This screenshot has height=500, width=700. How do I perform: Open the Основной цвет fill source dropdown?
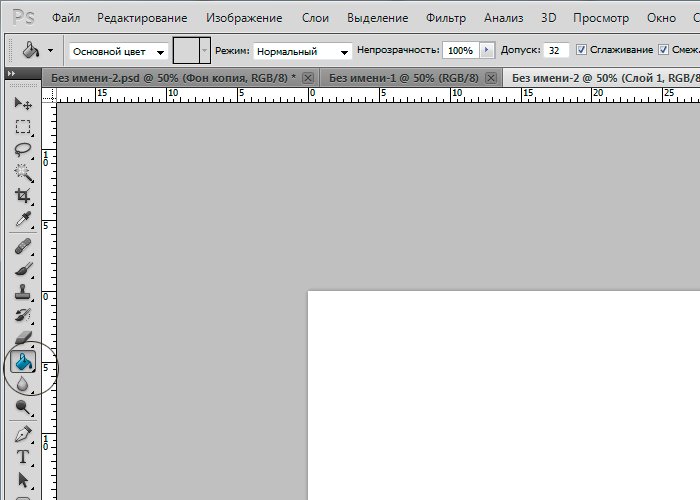(117, 51)
